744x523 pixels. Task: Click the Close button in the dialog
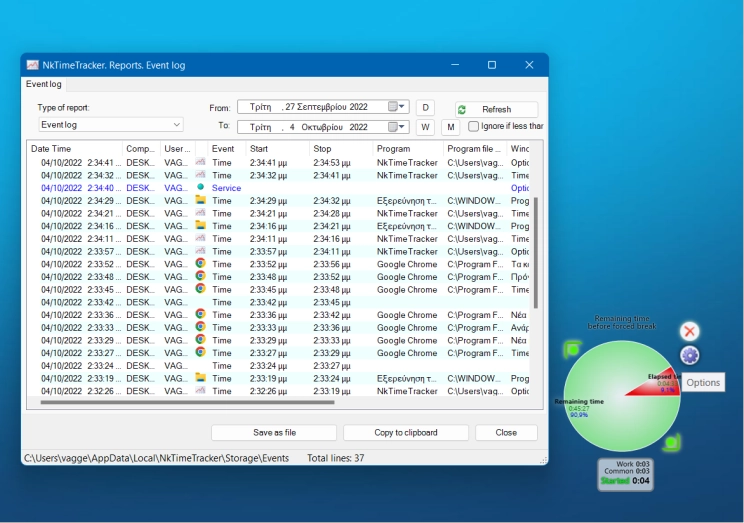pos(506,432)
